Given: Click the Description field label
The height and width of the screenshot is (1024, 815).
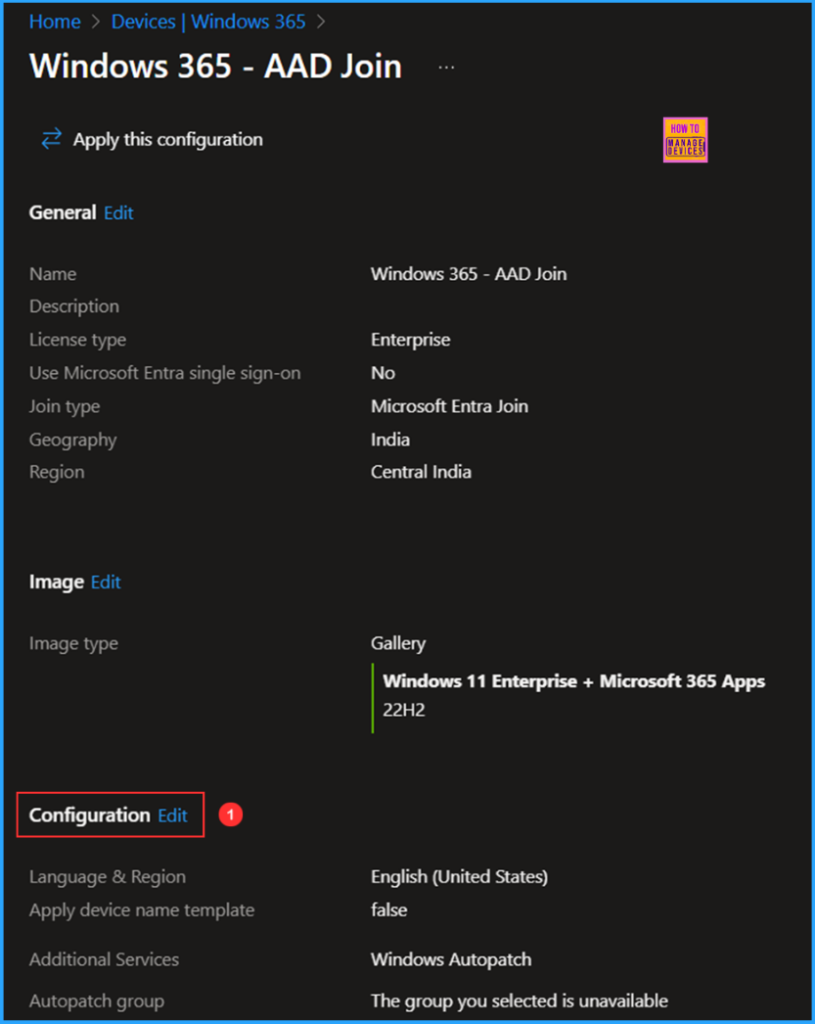Looking at the screenshot, I should coord(74,306).
